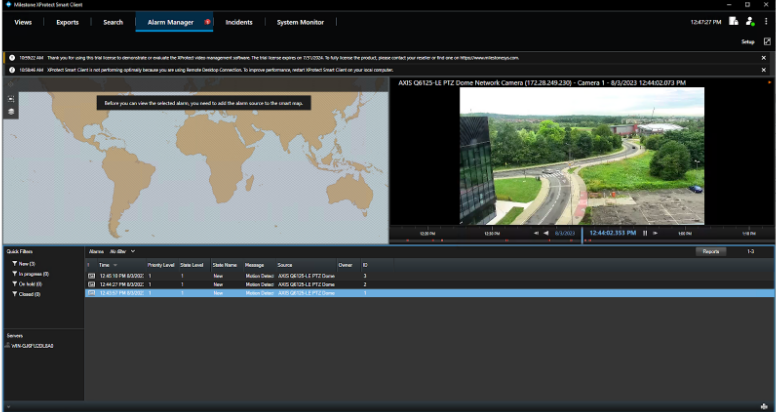Select the alarm at 12:44:27 PM
Screen dimensions: 776x412
point(429,284)
